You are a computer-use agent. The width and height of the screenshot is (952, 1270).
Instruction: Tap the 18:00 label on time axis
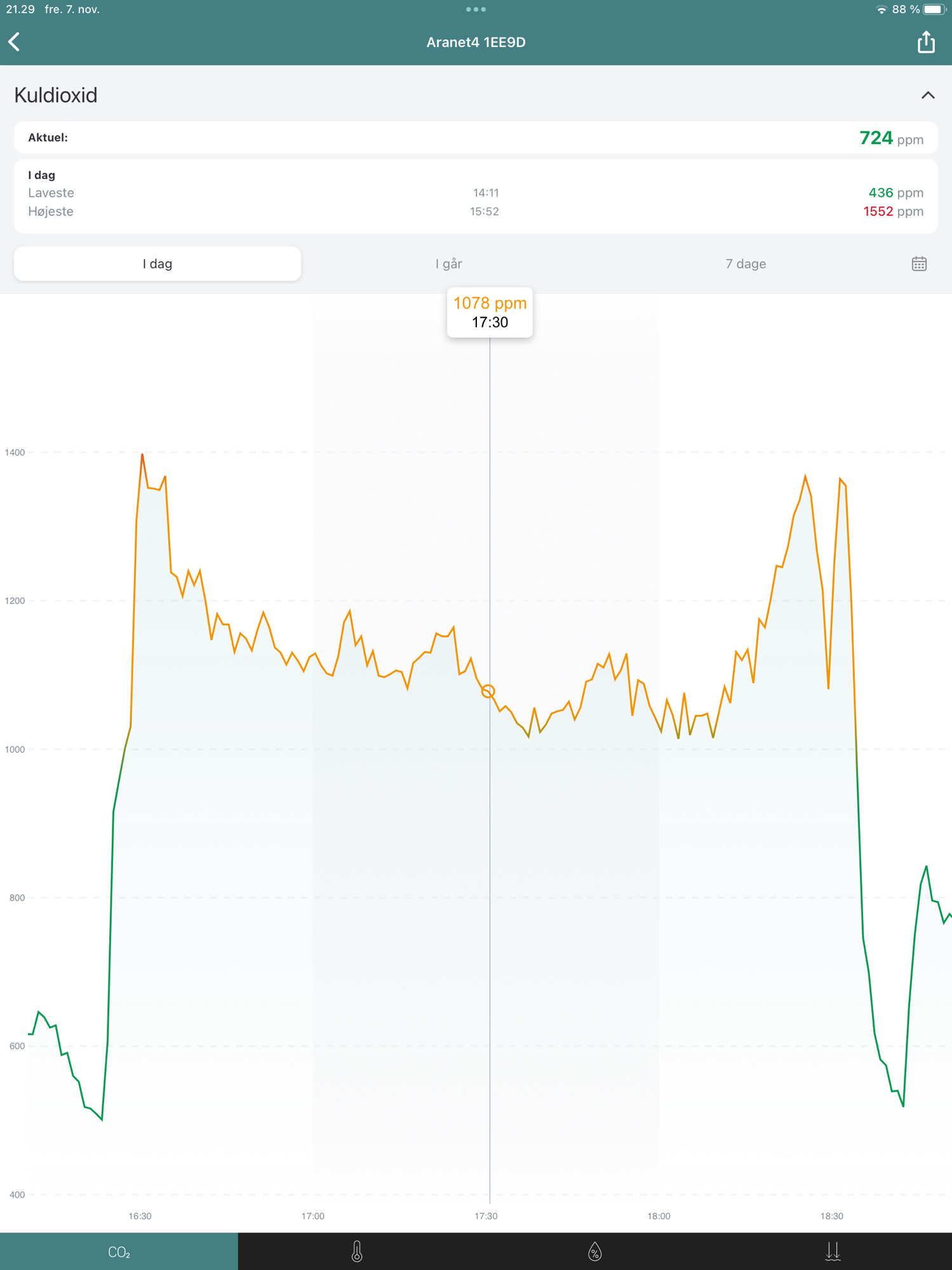[x=659, y=1215]
